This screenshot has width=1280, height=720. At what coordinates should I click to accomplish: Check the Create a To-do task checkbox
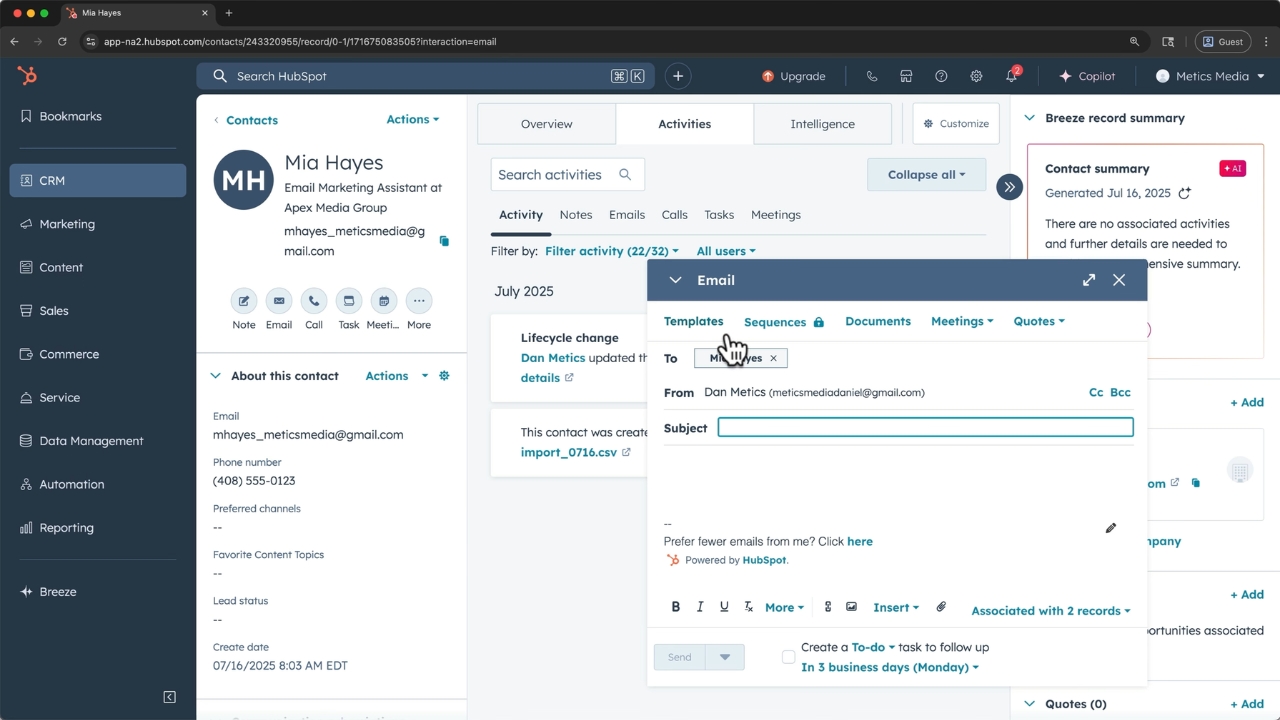coord(788,657)
